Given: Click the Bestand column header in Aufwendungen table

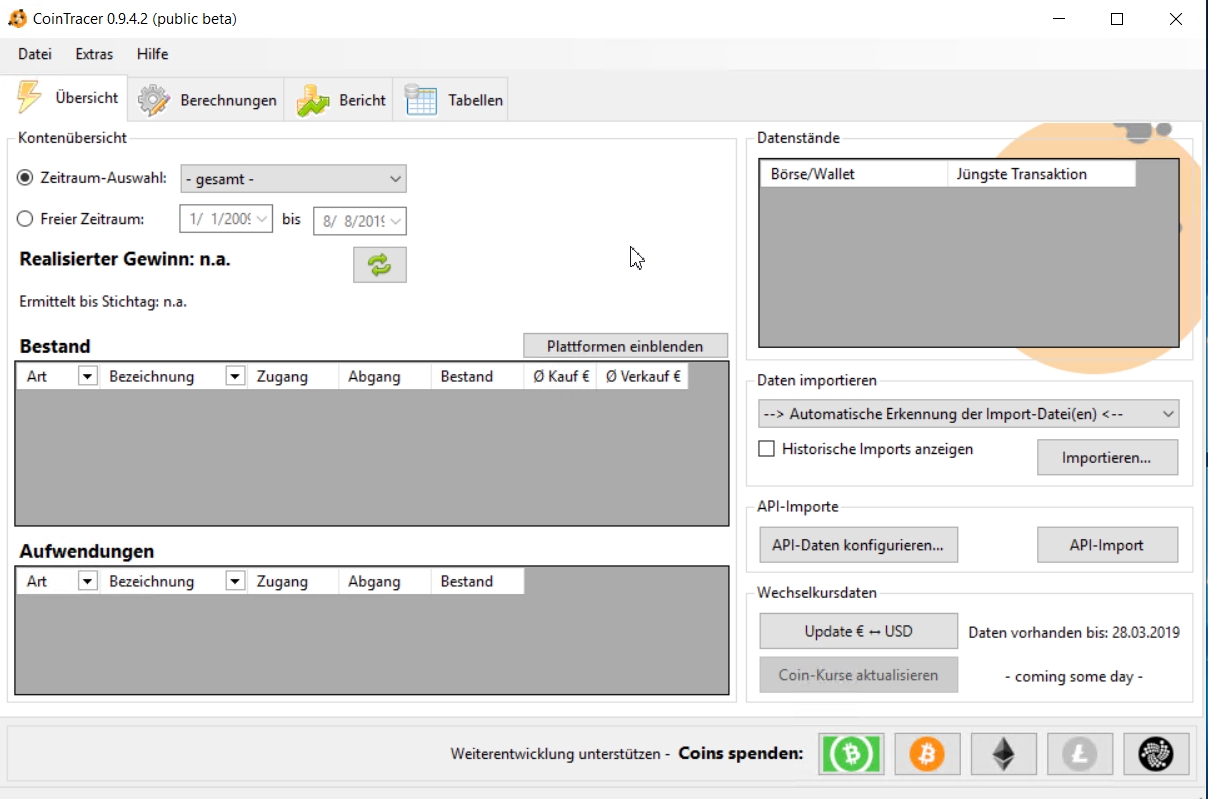Looking at the screenshot, I should pos(477,581).
